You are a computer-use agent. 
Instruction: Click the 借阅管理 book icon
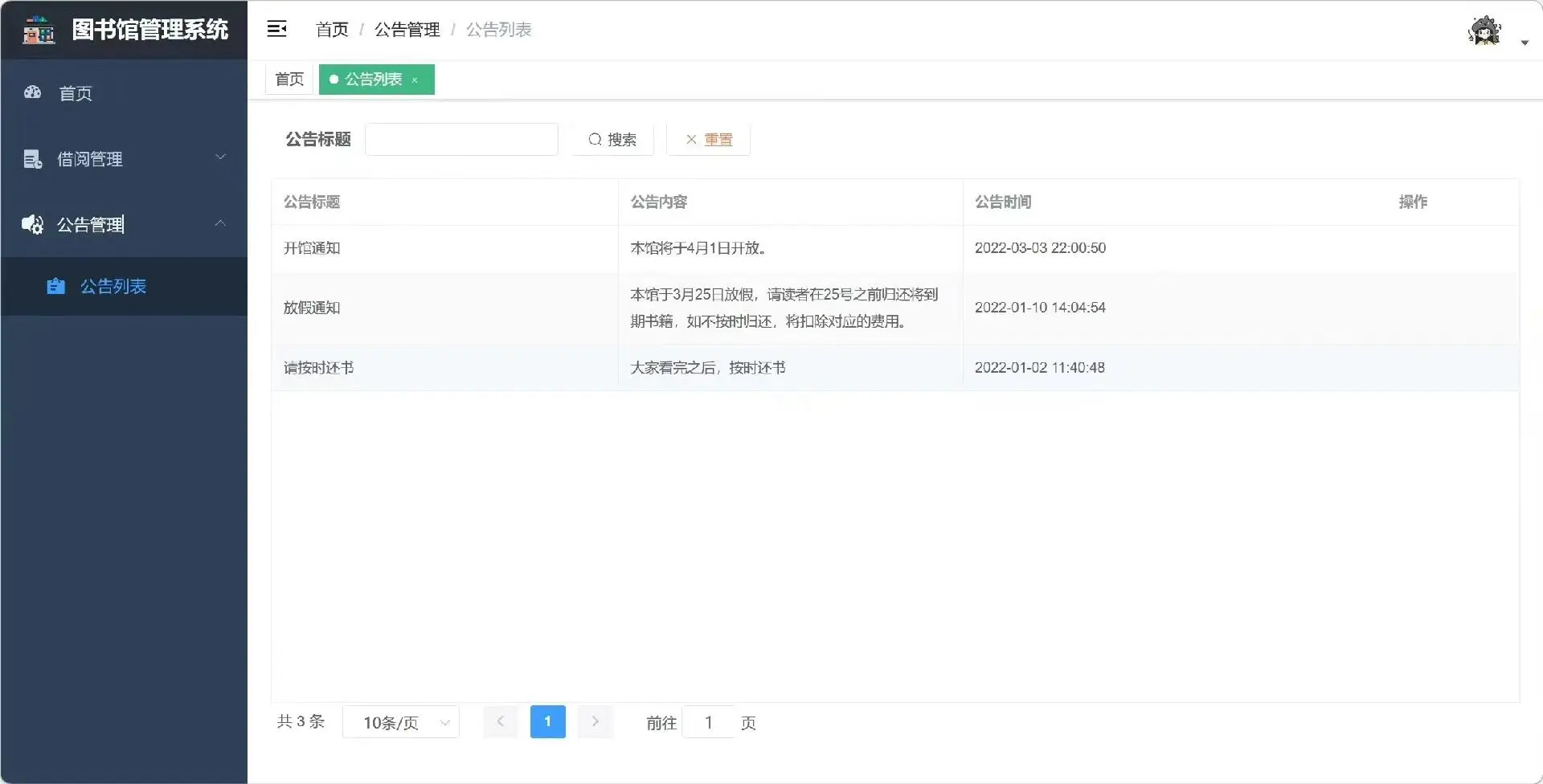32,158
